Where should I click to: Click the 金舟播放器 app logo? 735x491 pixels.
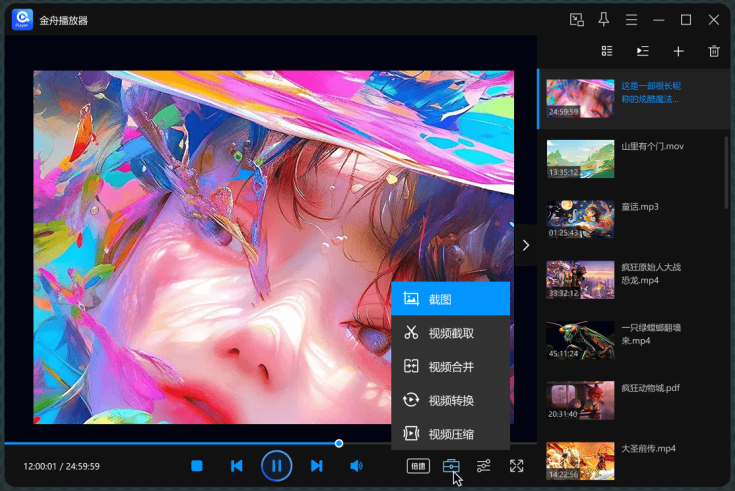(x=22, y=20)
